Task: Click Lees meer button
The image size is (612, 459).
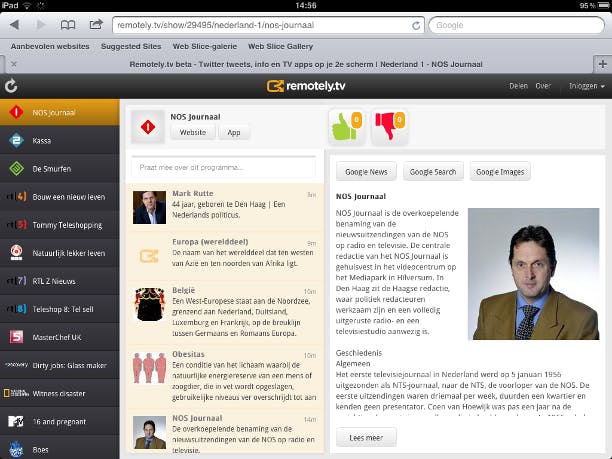Action: (366, 438)
